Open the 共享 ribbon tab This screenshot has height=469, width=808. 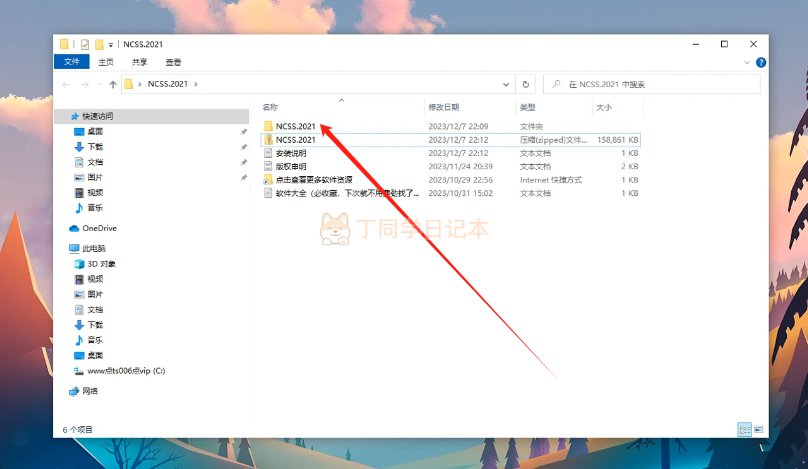[x=139, y=62]
